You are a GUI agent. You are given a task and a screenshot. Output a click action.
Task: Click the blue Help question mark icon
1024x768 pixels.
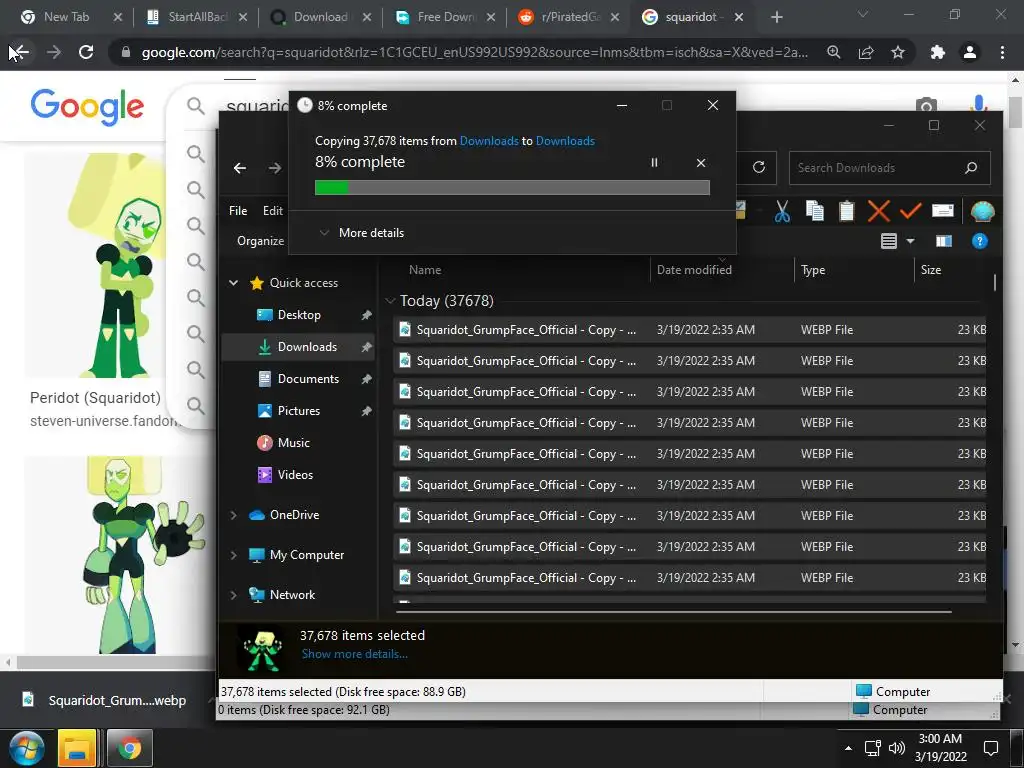pos(980,242)
